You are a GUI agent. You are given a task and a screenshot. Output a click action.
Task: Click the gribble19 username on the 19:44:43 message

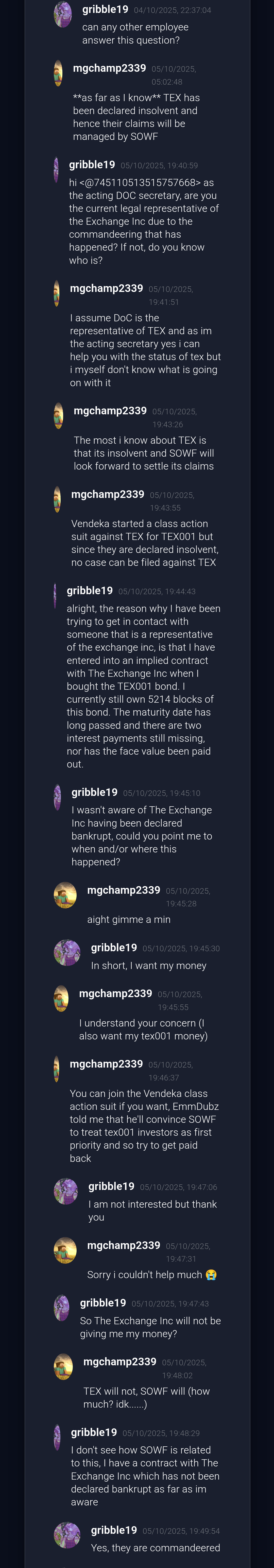(x=90, y=590)
